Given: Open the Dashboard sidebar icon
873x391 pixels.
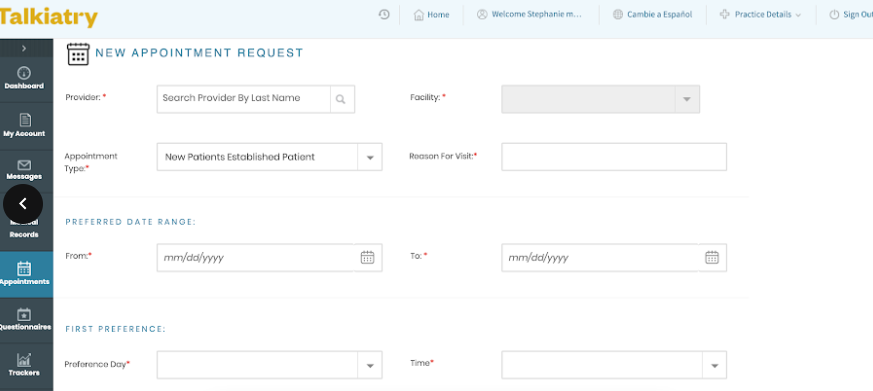Looking at the screenshot, I should tap(24, 73).
